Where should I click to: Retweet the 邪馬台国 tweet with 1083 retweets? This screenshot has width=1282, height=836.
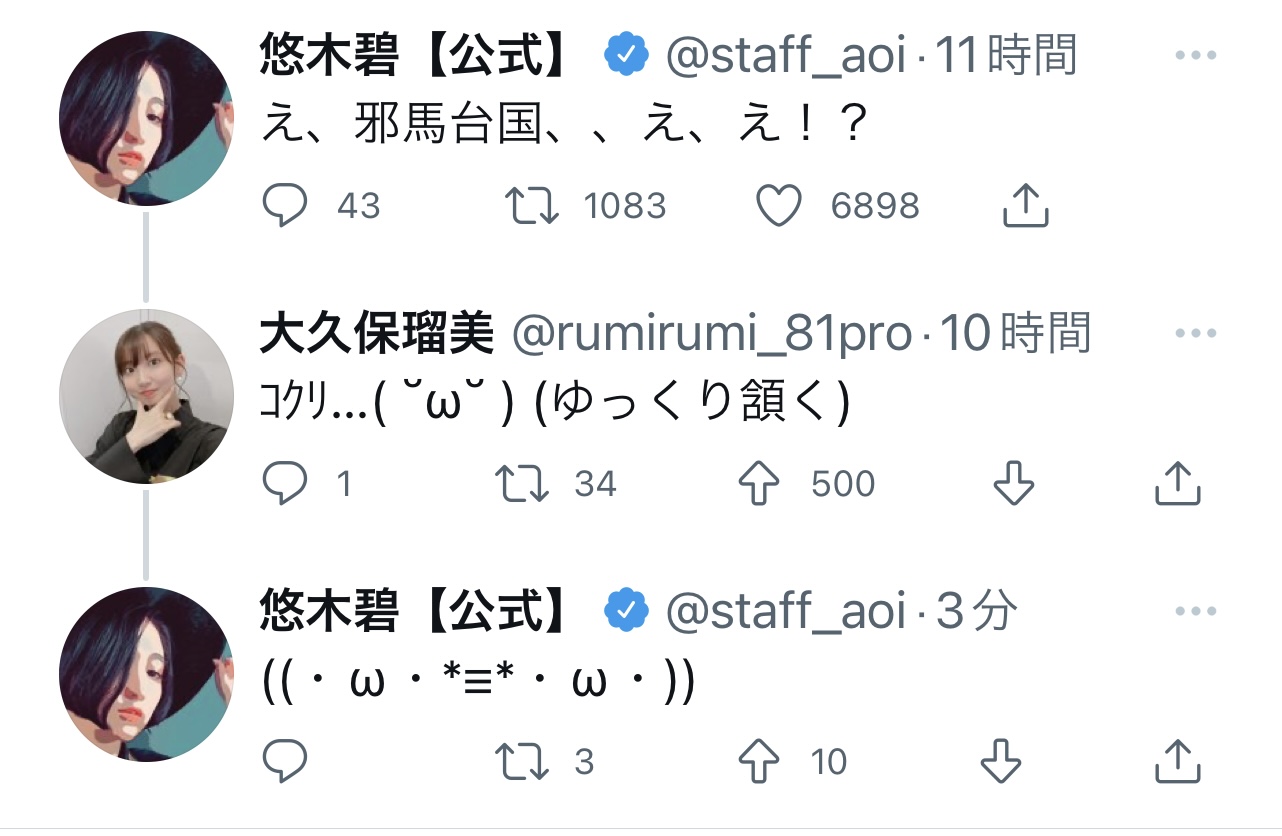tap(531, 206)
